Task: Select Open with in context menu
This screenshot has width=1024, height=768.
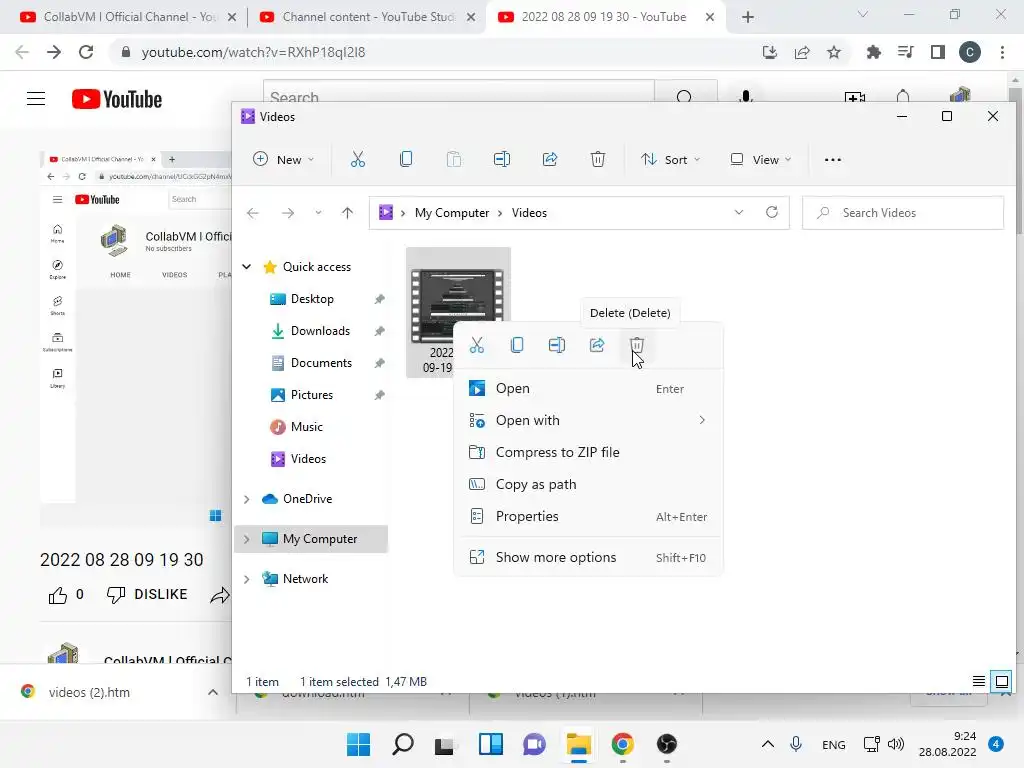Action: click(588, 421)
